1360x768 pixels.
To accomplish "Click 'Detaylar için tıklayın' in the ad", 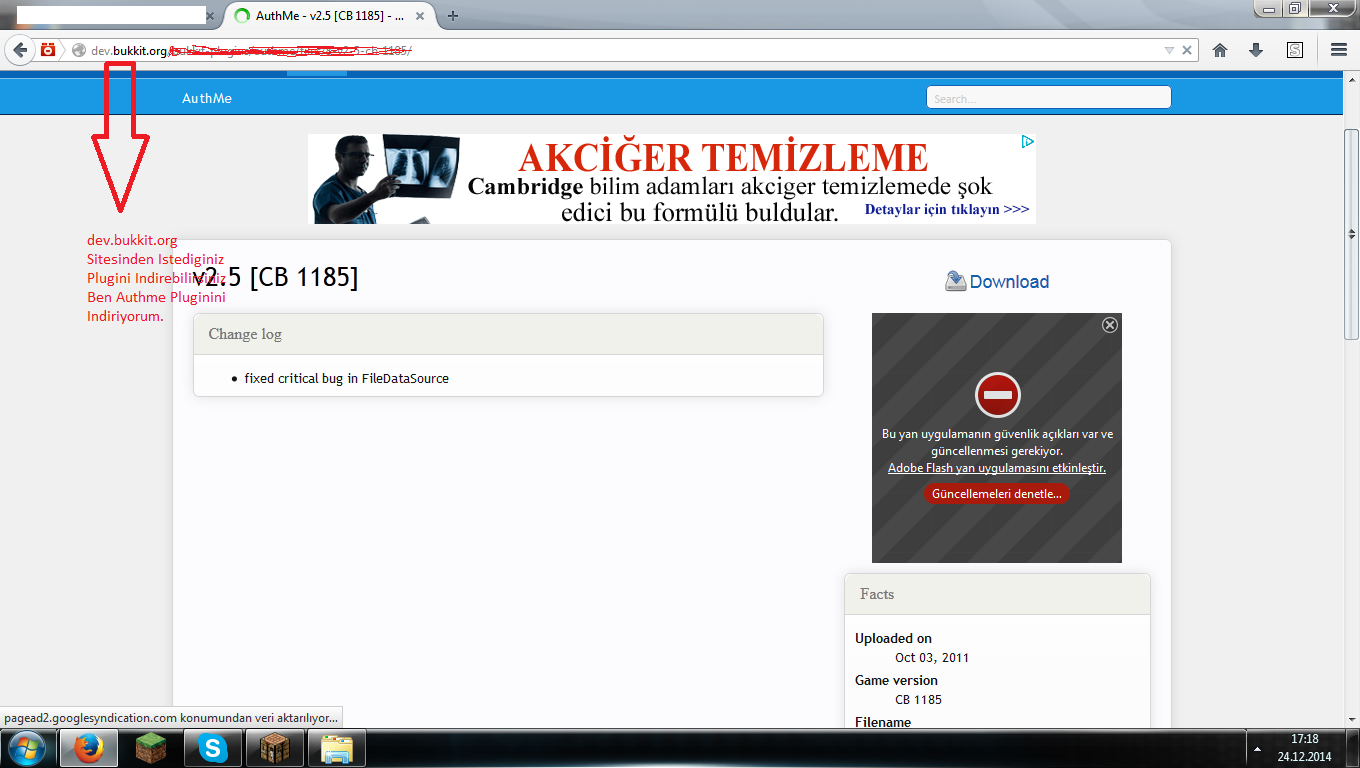I will (947, 210).
